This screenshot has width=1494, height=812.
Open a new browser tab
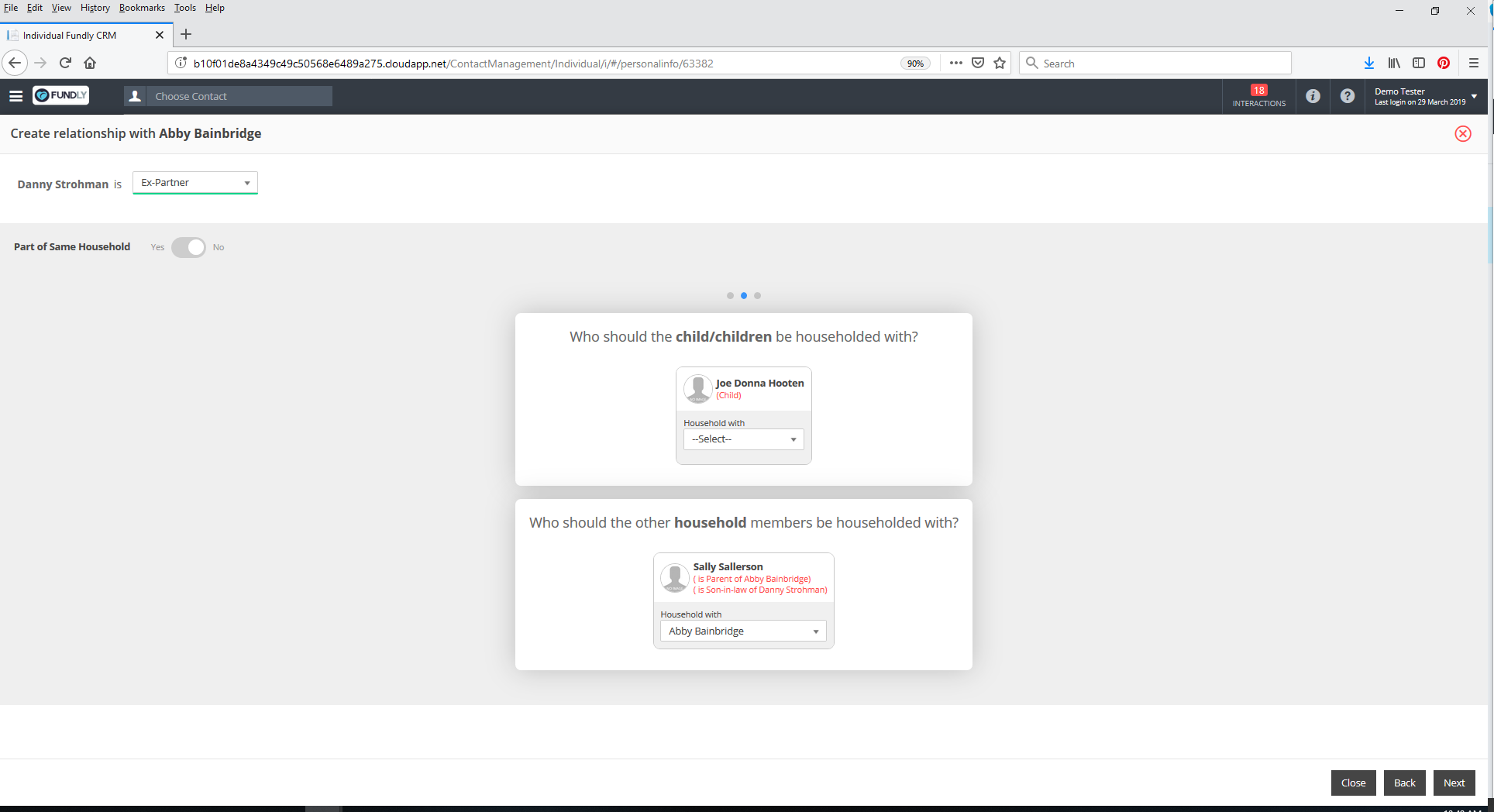tap(186, 34)
